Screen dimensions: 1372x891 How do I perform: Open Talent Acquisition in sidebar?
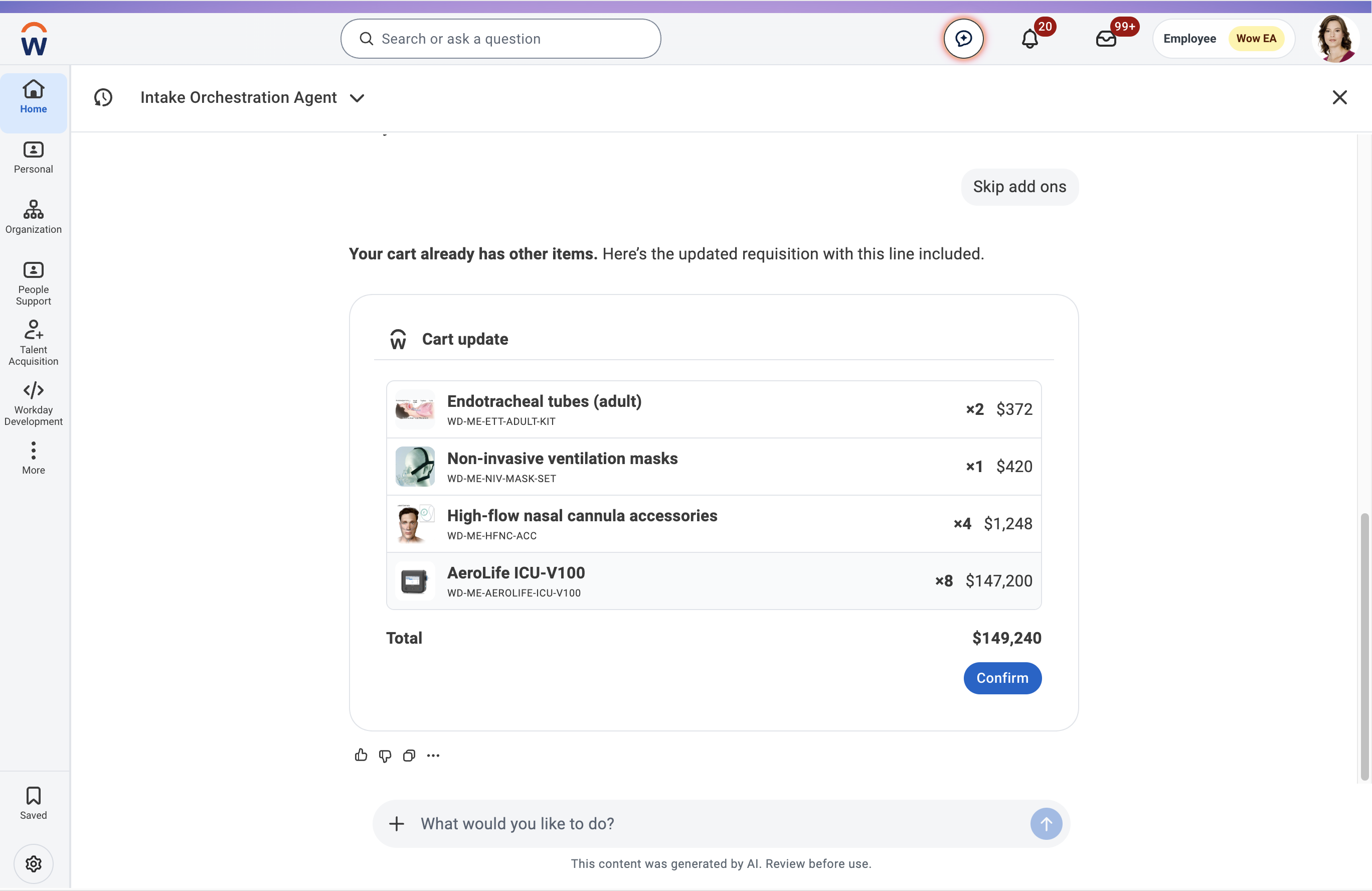click(34, 343)
